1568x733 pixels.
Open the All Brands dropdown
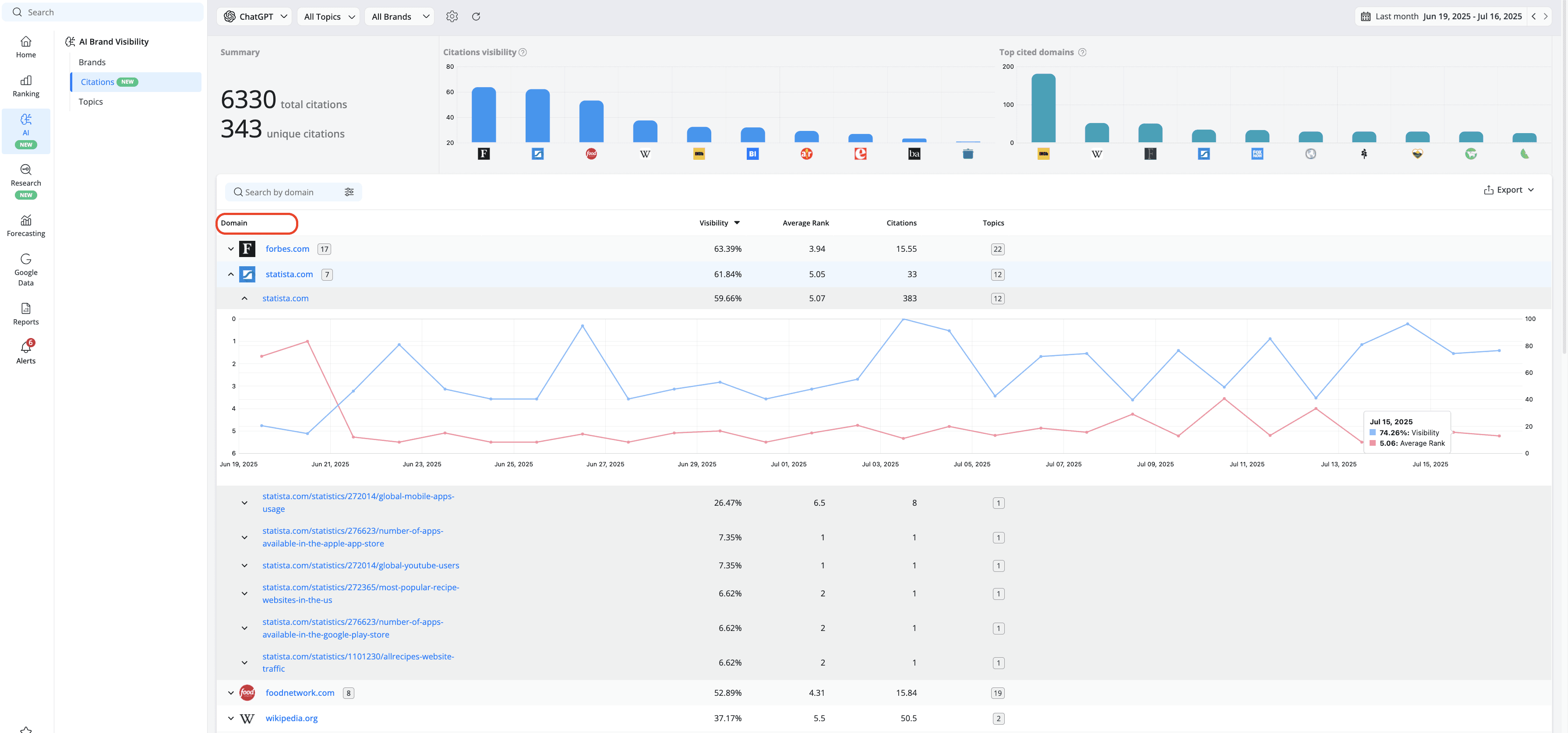[400, 17]
